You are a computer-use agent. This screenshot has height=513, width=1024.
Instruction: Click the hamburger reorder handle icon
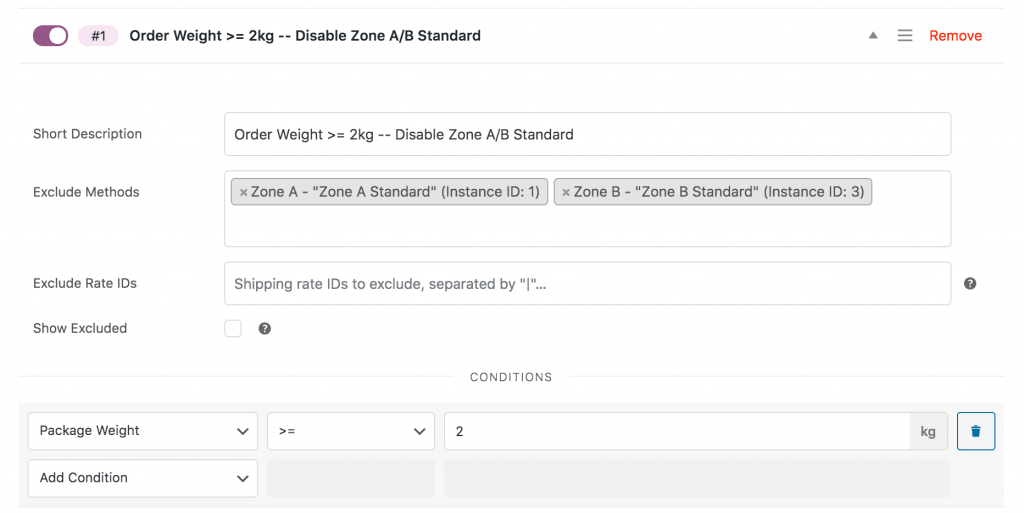904,36
